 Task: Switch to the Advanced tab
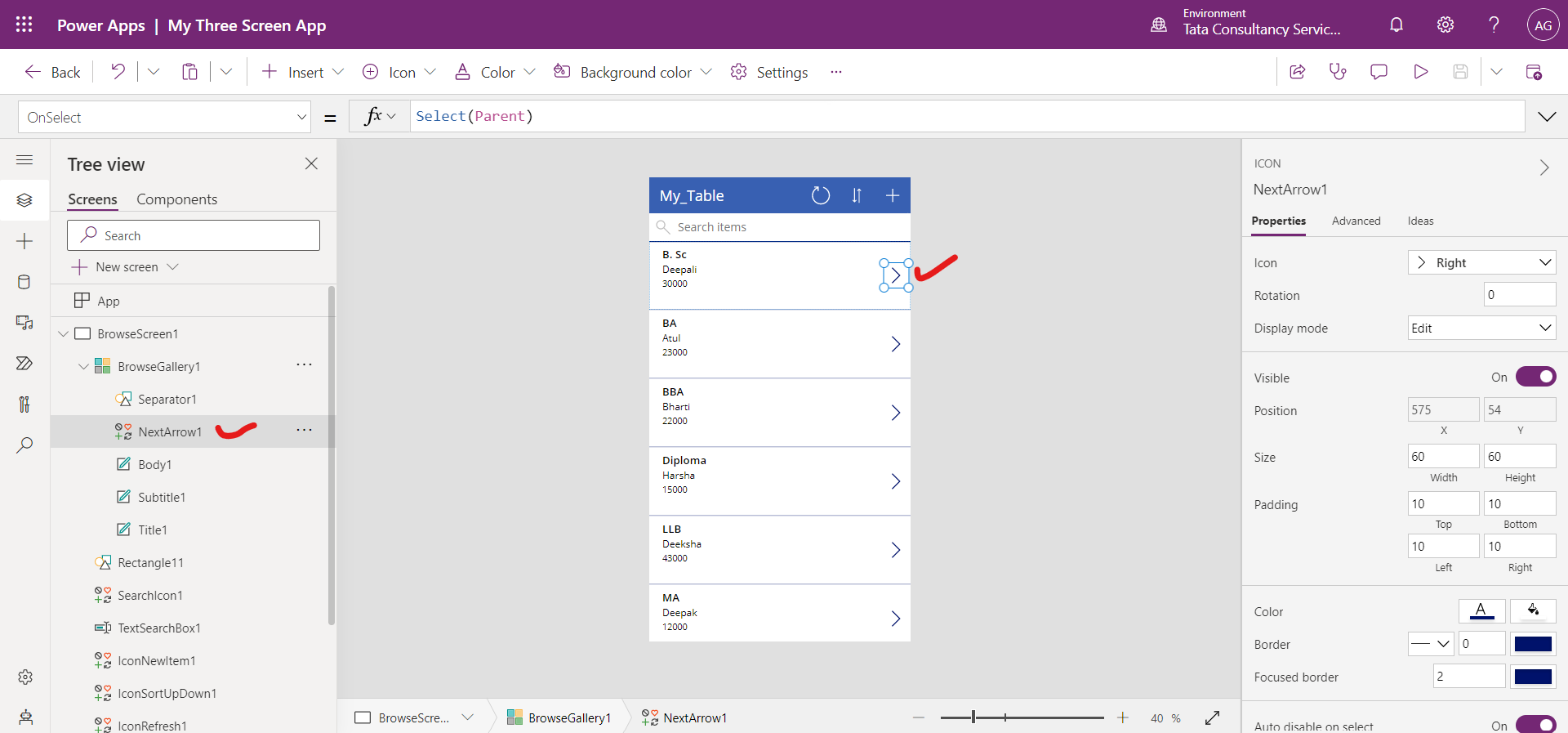1356,221
